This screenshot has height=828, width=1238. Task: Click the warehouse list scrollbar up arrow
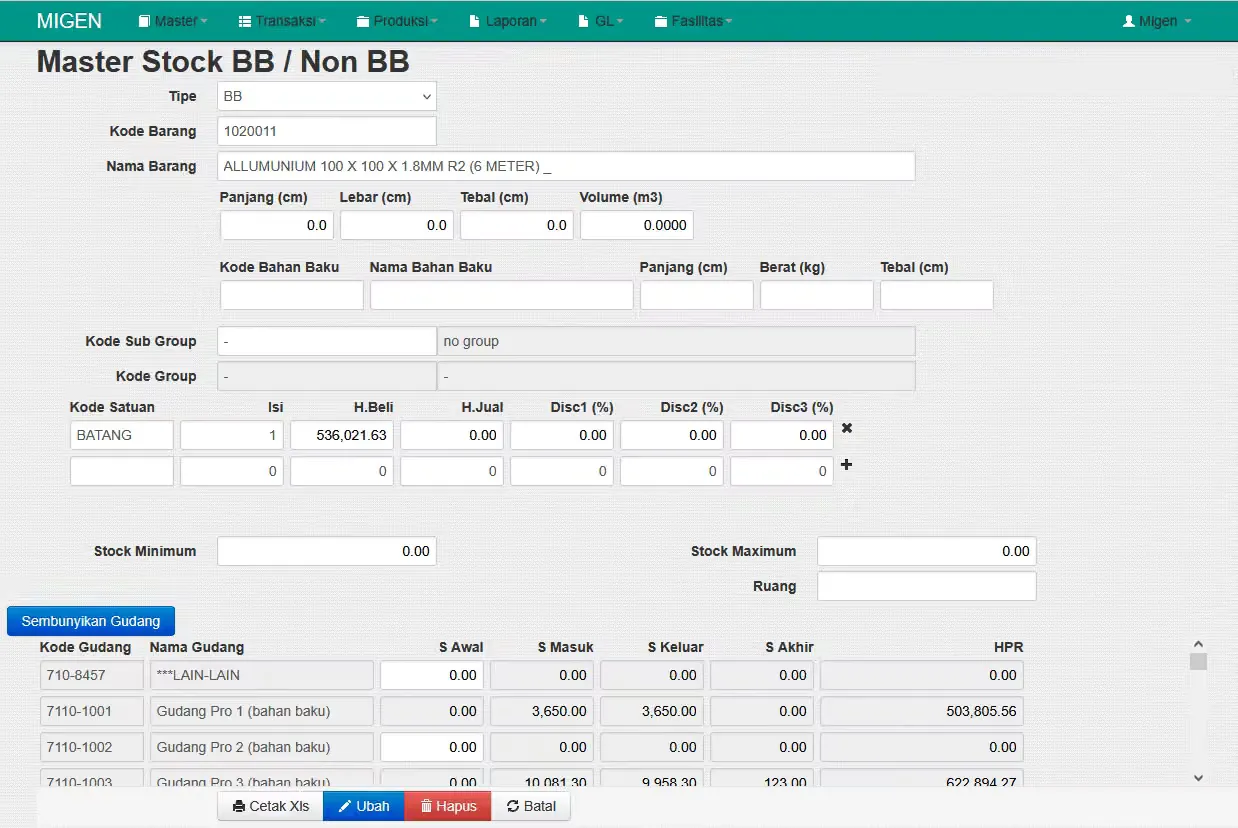[x=1198, y=645]
